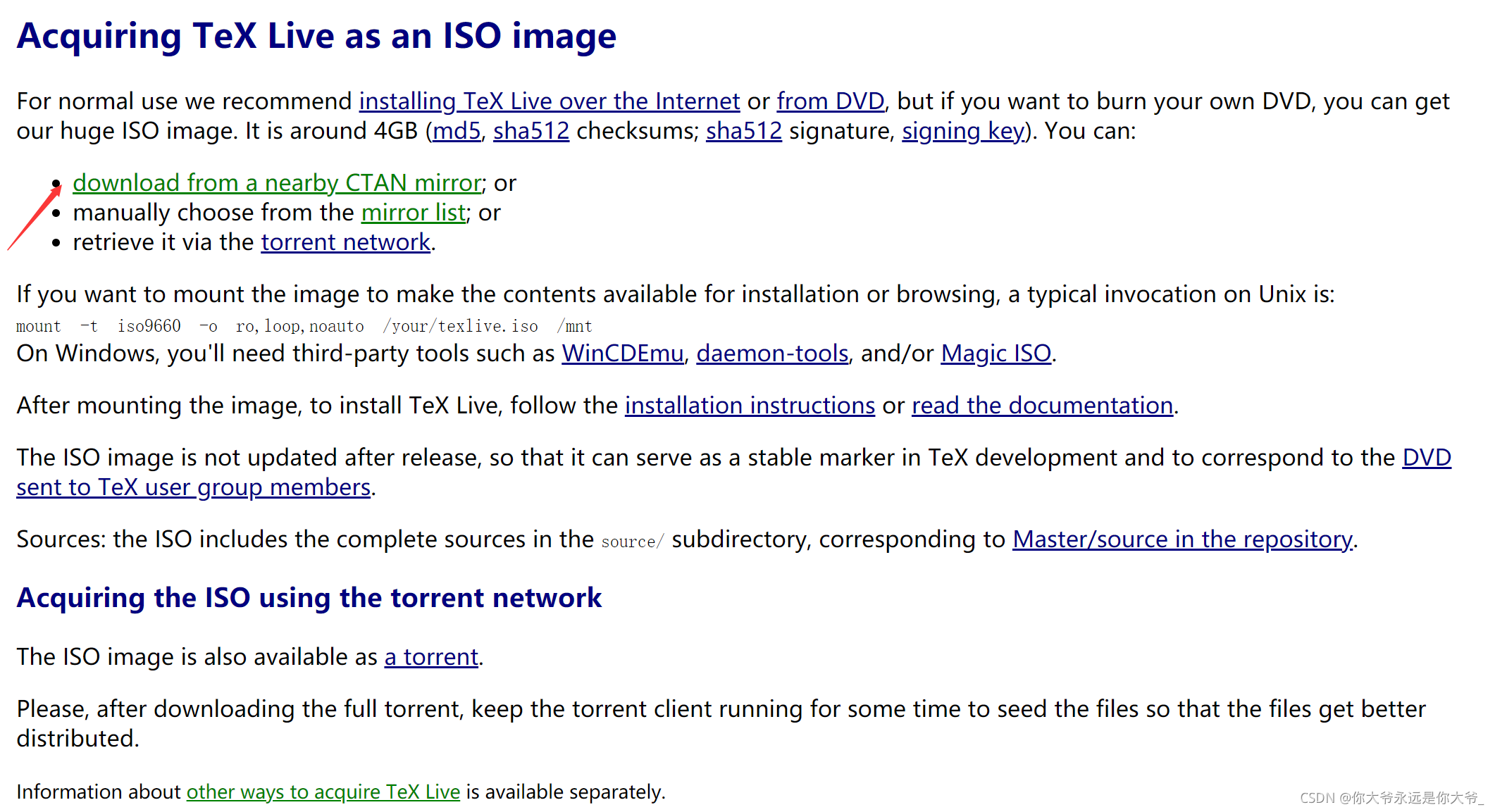
Task: Click 'download from a nearby CTAN mirror'
Action: (277, 183)
